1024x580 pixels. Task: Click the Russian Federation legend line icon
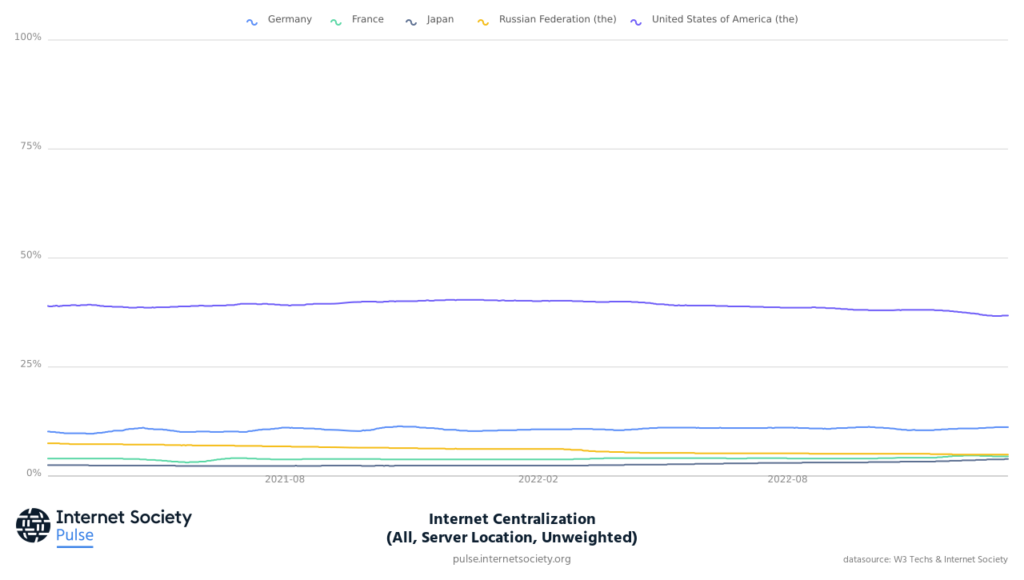484,21
